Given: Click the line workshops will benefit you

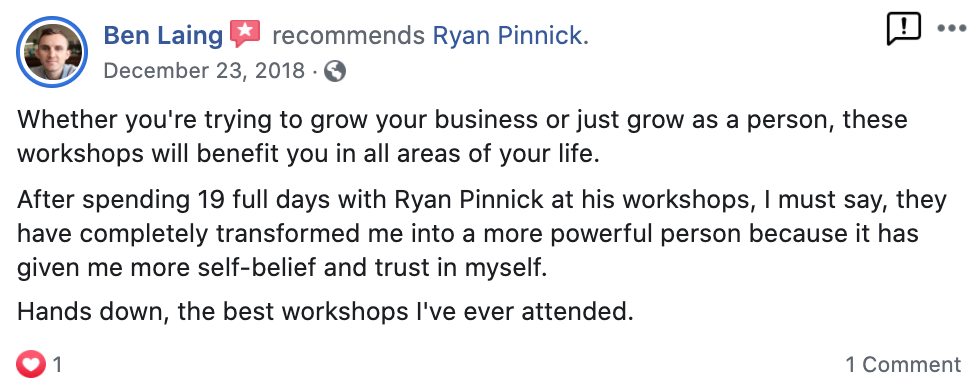Looking at the screenshot, I should tap(308, 153).
